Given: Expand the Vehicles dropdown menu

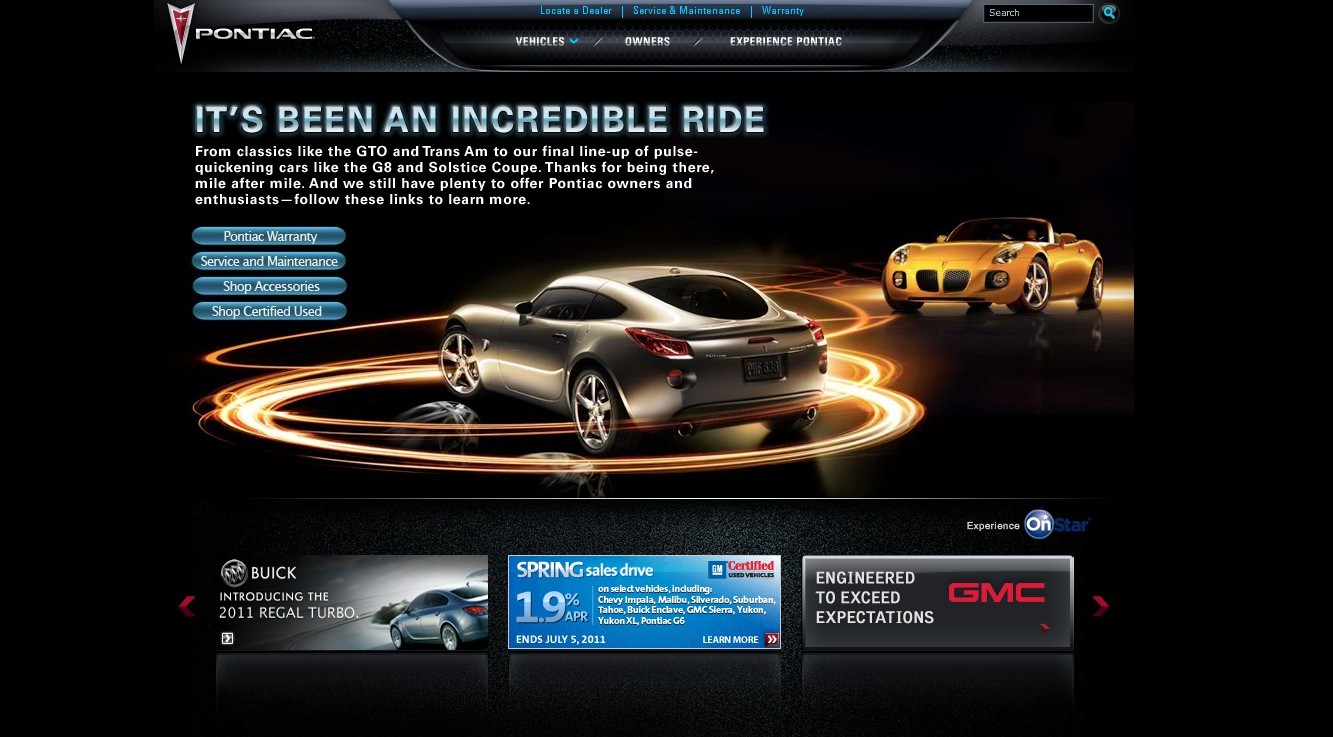Looking at the screenshot, I should (x=546, y=41).
